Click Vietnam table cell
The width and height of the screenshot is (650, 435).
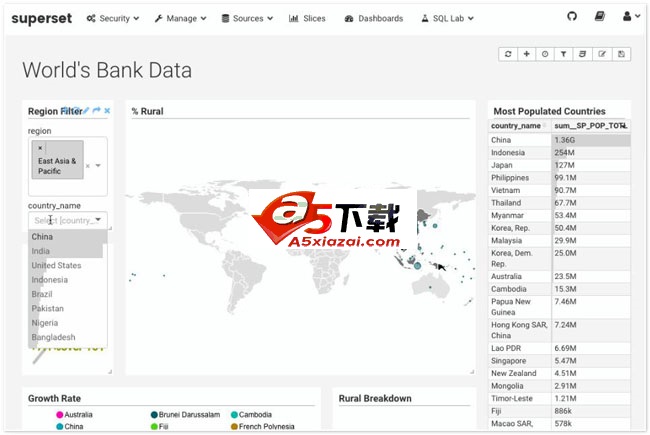[520, 190]
